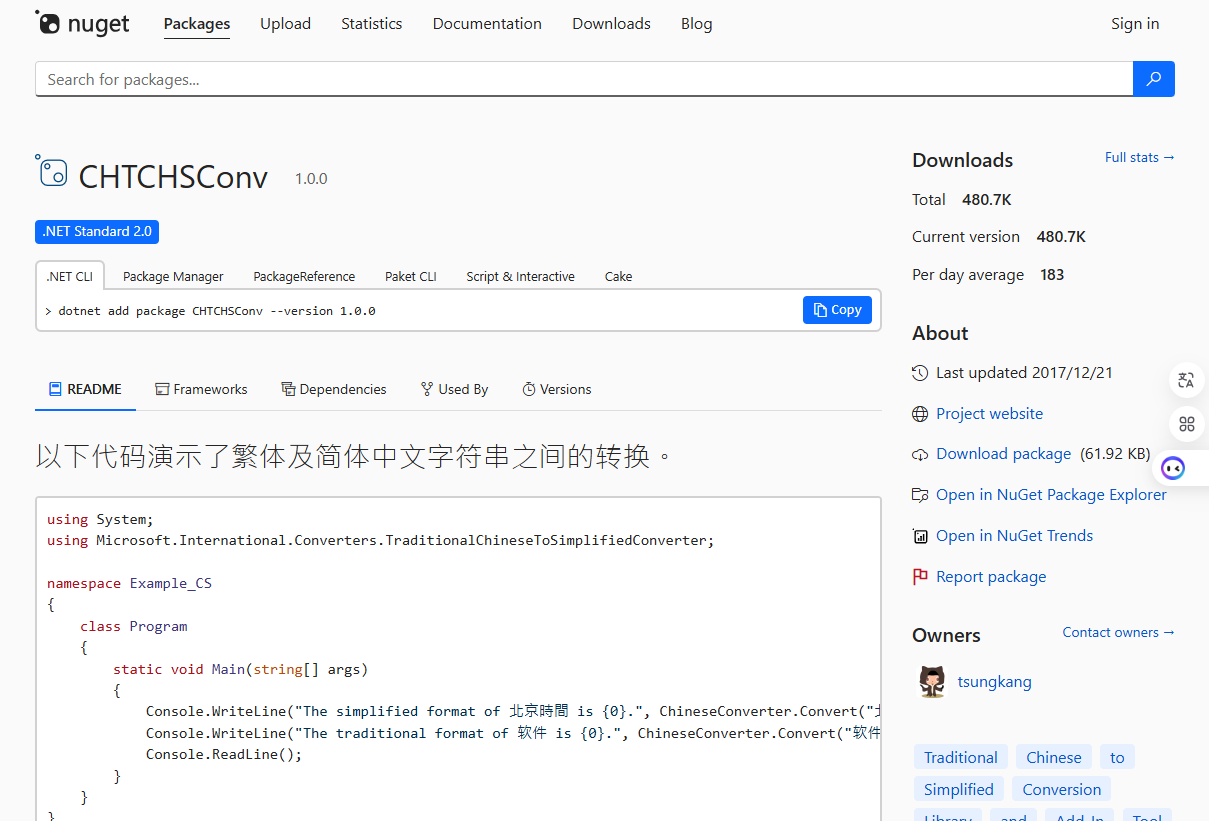Click the CHTCHSConv package title
1209x821 pixels.
[173, 177]
